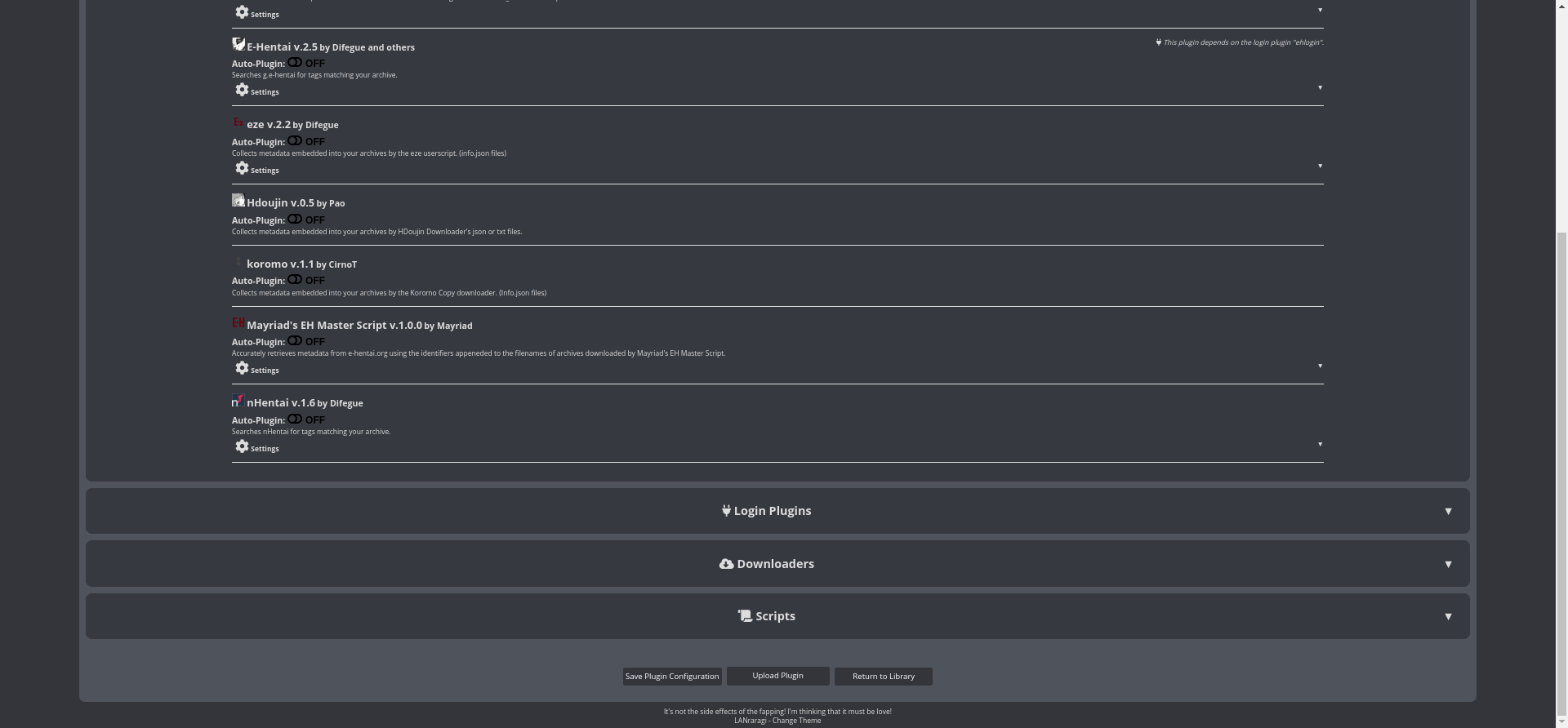Expand eze settings with the arrow

click(x=1320, y=166)
